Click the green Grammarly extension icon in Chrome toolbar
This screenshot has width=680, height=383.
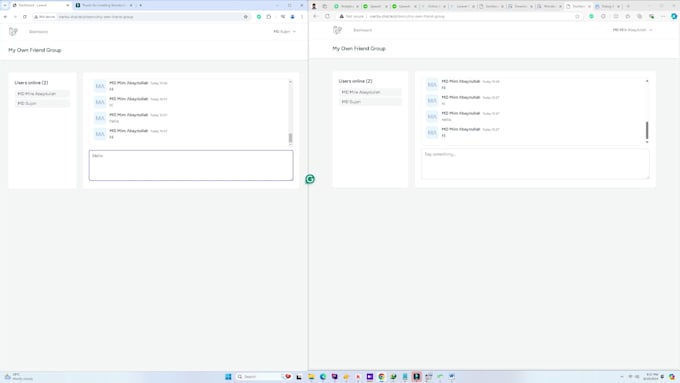tap(259, 17)
